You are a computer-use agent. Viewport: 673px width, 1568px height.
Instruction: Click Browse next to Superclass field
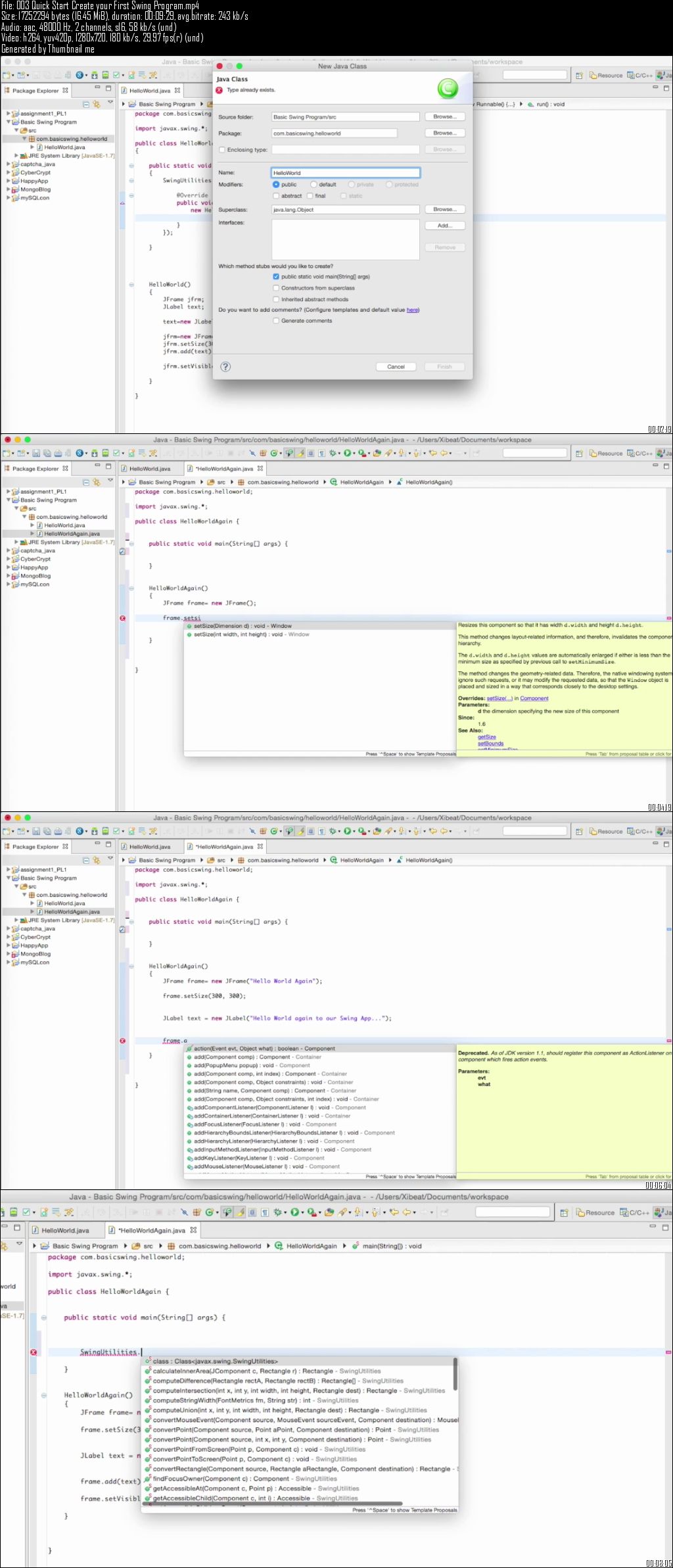point(445,209)
